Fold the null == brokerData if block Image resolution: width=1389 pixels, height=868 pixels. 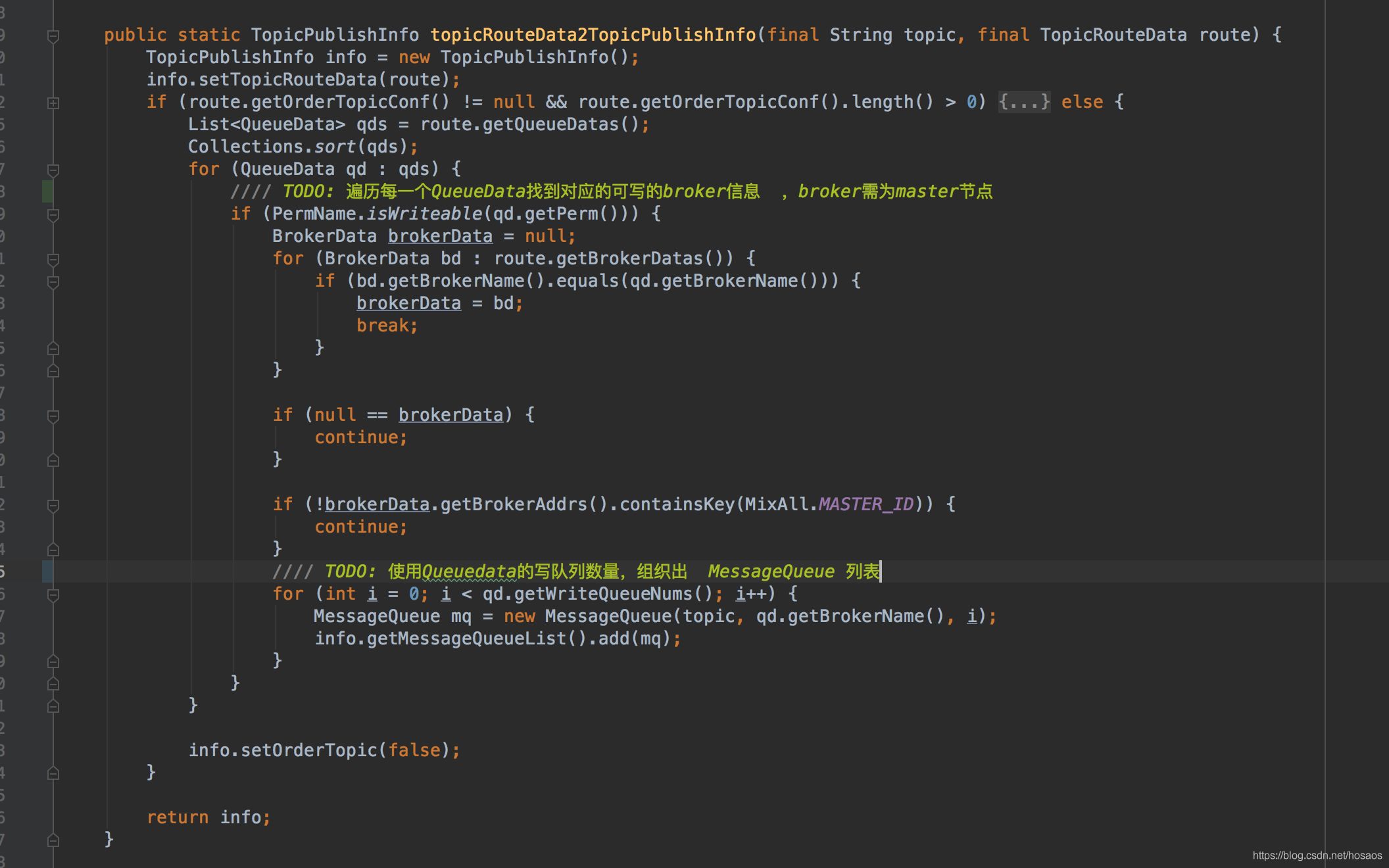[53, 416]
